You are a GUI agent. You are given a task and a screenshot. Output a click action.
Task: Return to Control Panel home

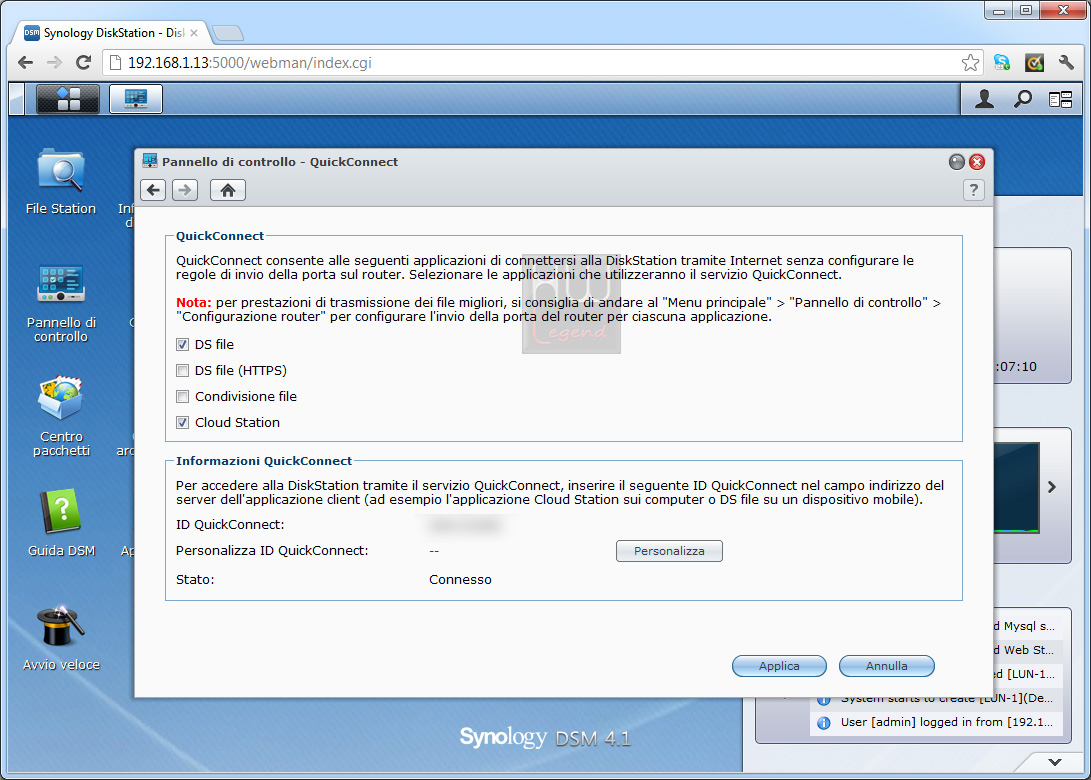point(228,190)
